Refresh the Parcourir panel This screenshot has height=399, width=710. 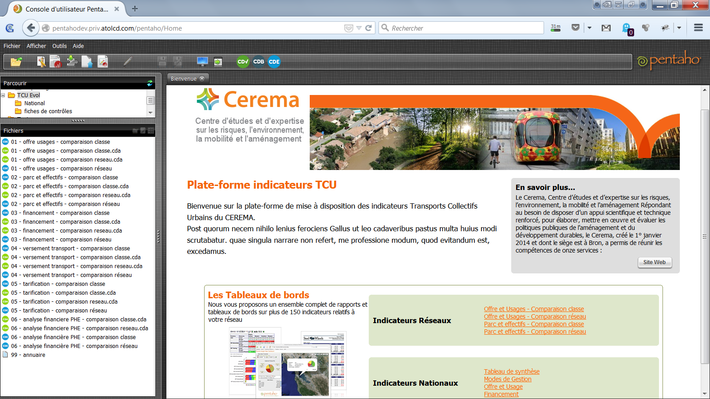coord(150,83)
